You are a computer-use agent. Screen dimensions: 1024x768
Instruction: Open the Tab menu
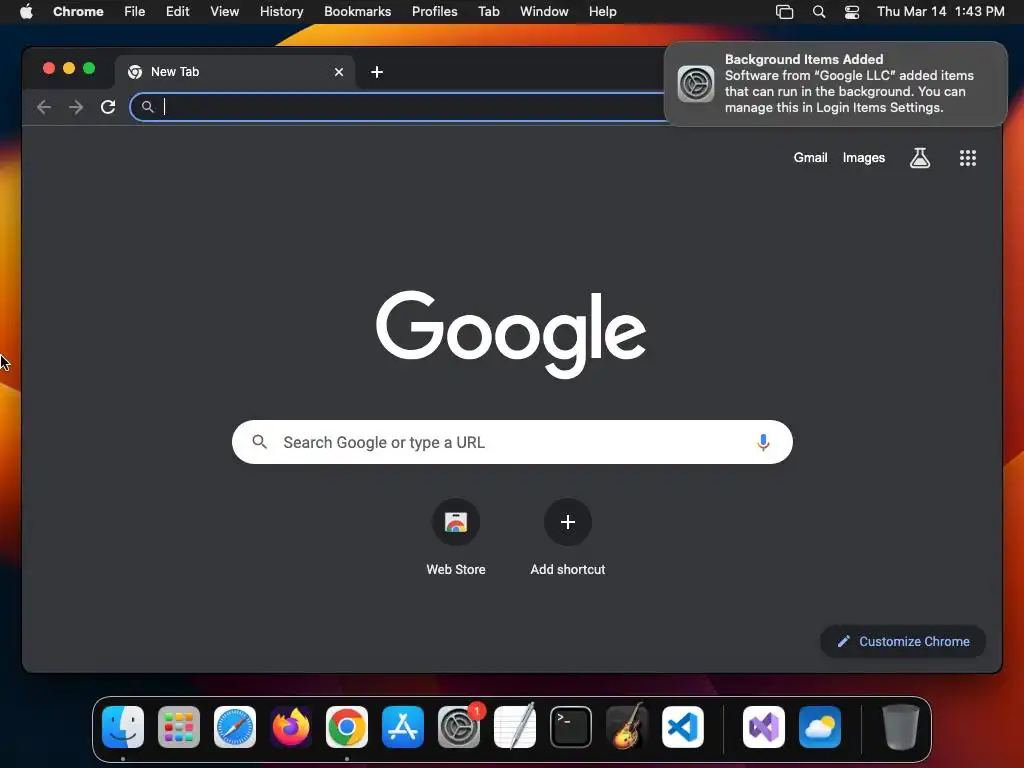click(x=488, y=12)
